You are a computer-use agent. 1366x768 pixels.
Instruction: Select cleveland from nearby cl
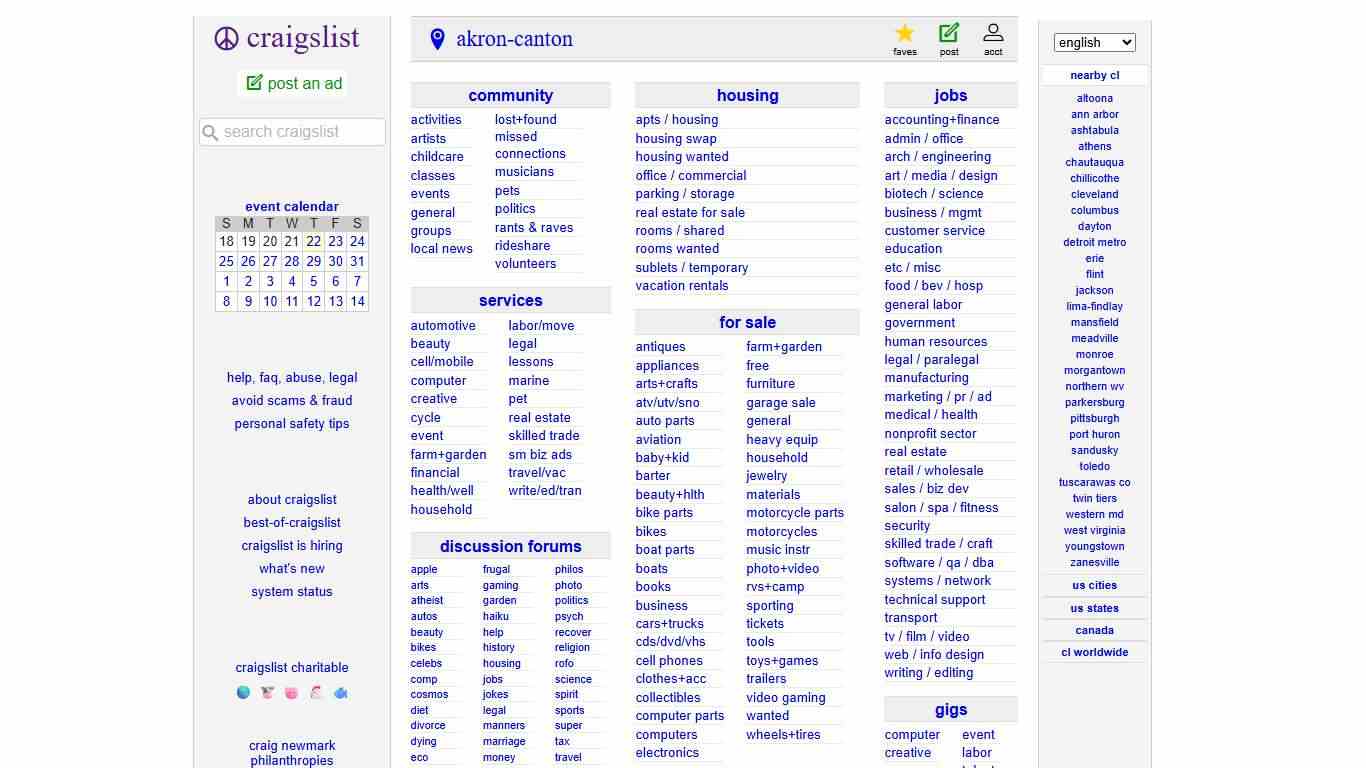click(x=1094, y=194)
